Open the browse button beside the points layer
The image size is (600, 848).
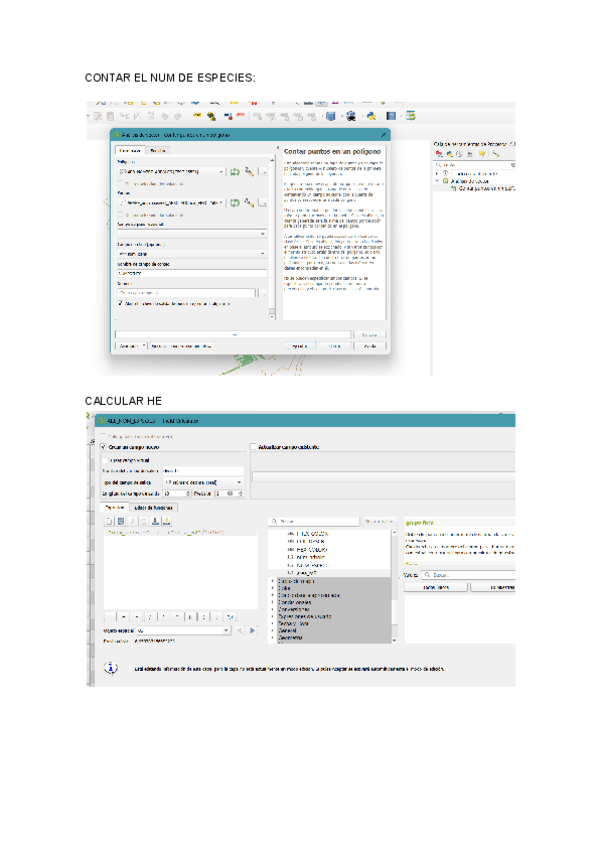(x=262, y=203)
